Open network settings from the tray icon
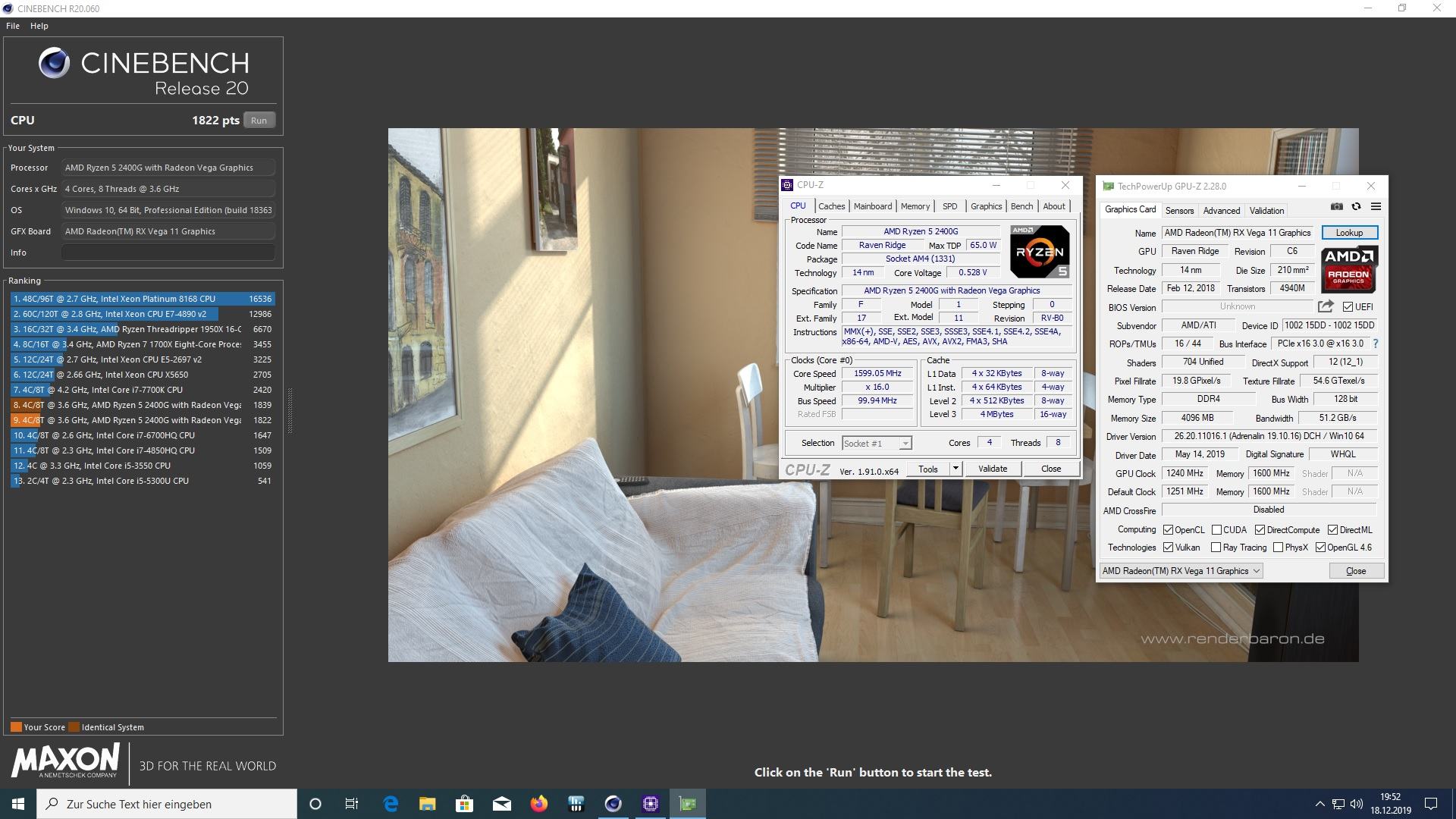The image size is (1456, 819). 1338,804
